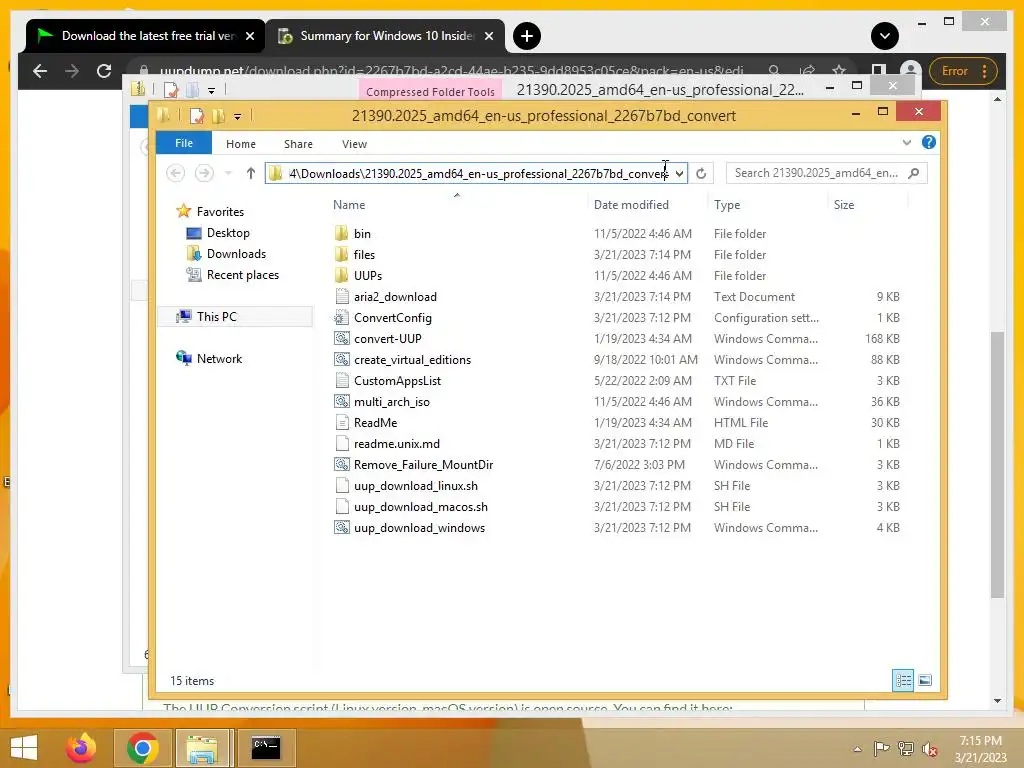Viewport: 1024px width, 768px height.
Task: Select Recent places in Favorites
Action: coord(242,275)
